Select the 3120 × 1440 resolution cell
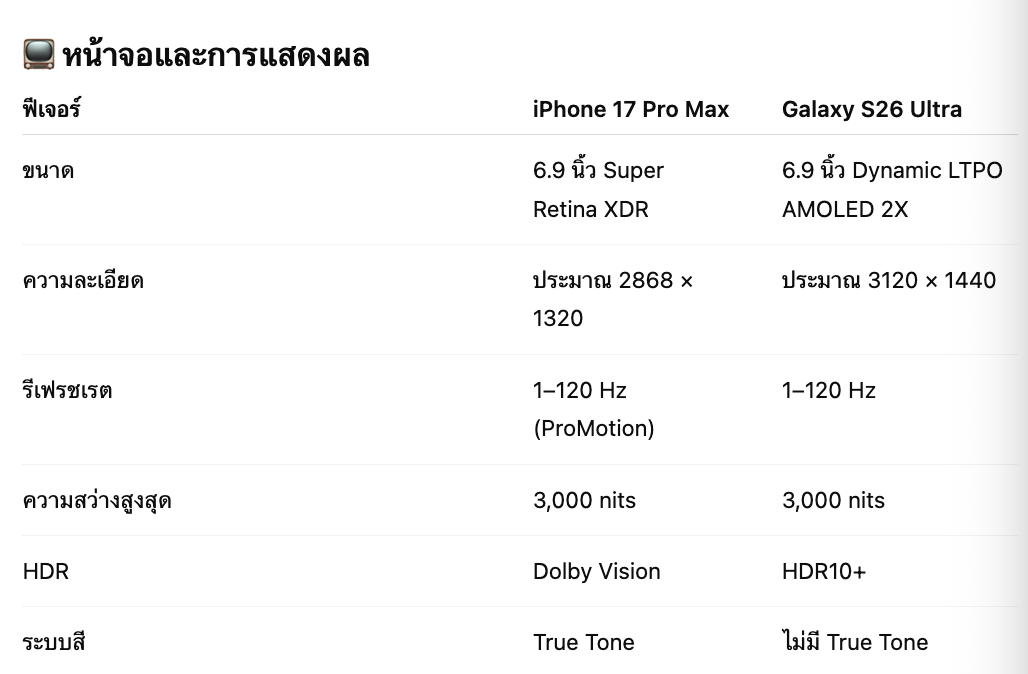 click(888, 281)
